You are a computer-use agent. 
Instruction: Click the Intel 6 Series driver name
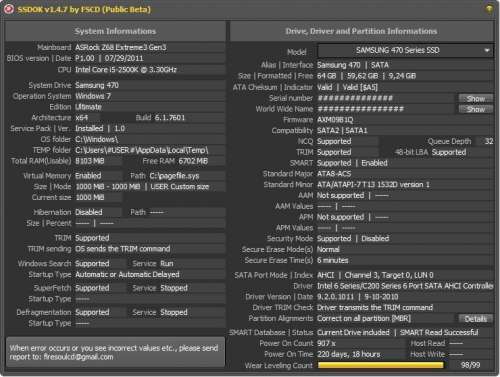pos(405,286)
